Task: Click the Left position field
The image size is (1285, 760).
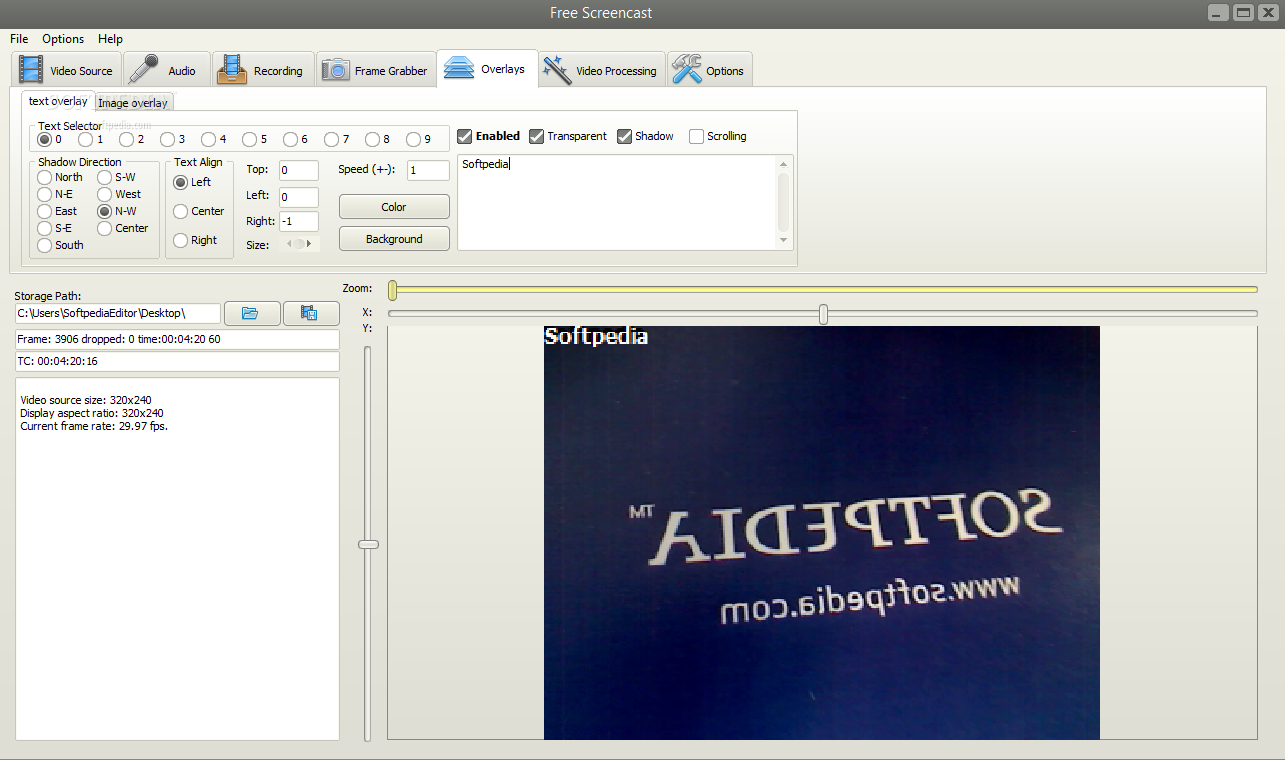Action: click(299, 197)
